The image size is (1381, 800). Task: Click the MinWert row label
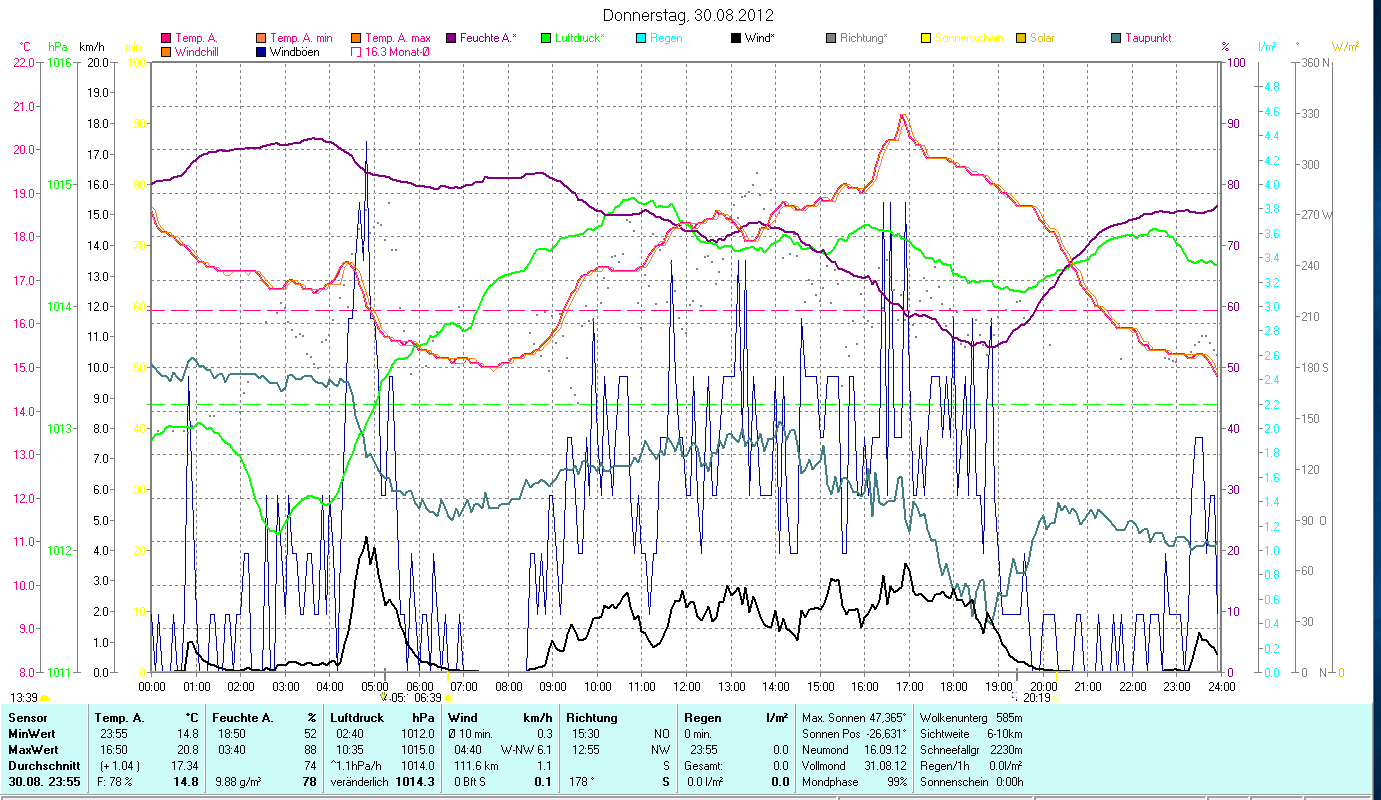31,734
